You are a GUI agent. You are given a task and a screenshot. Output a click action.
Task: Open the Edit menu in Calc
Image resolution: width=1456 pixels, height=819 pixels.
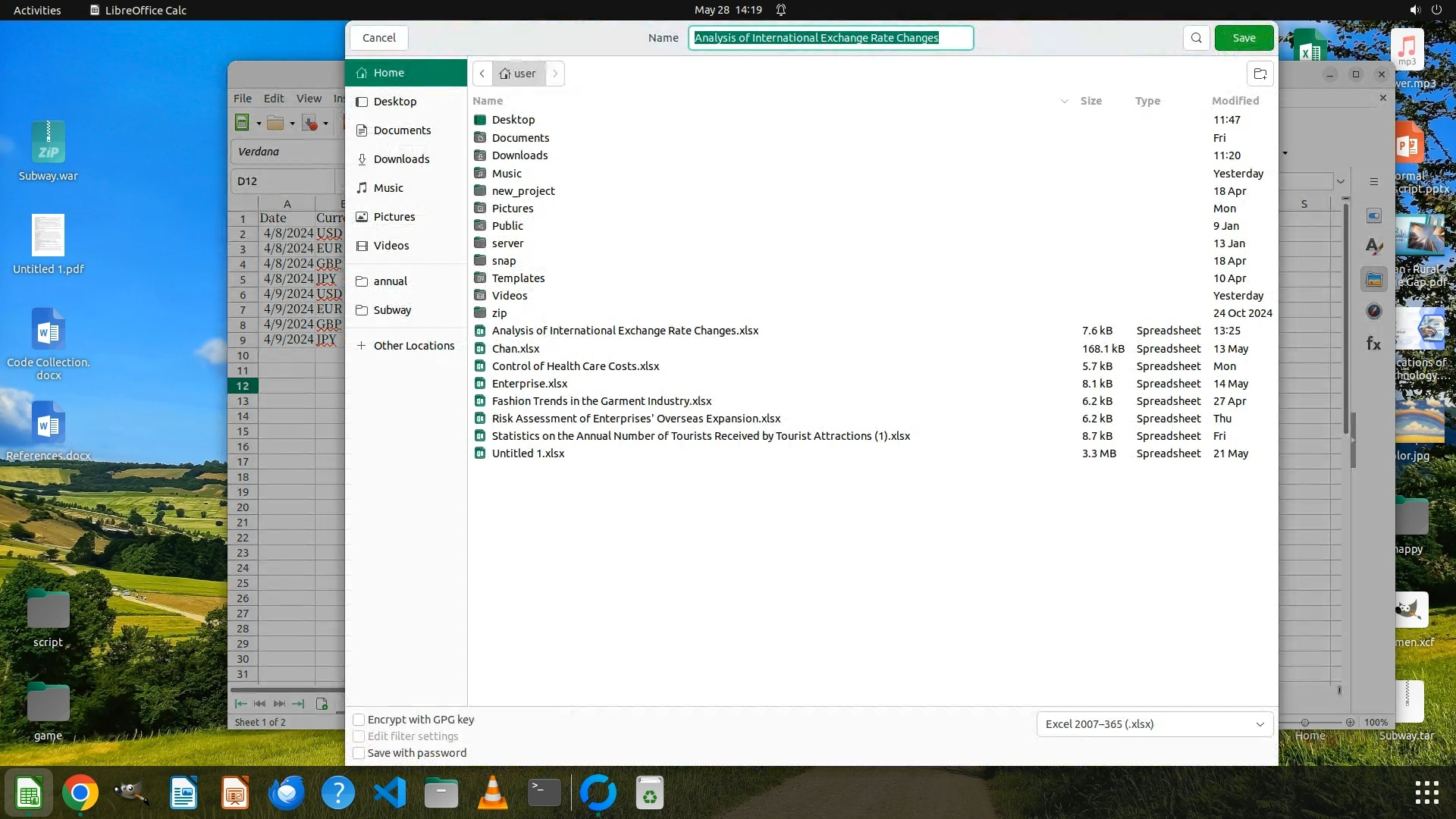(x=273, y=99)
